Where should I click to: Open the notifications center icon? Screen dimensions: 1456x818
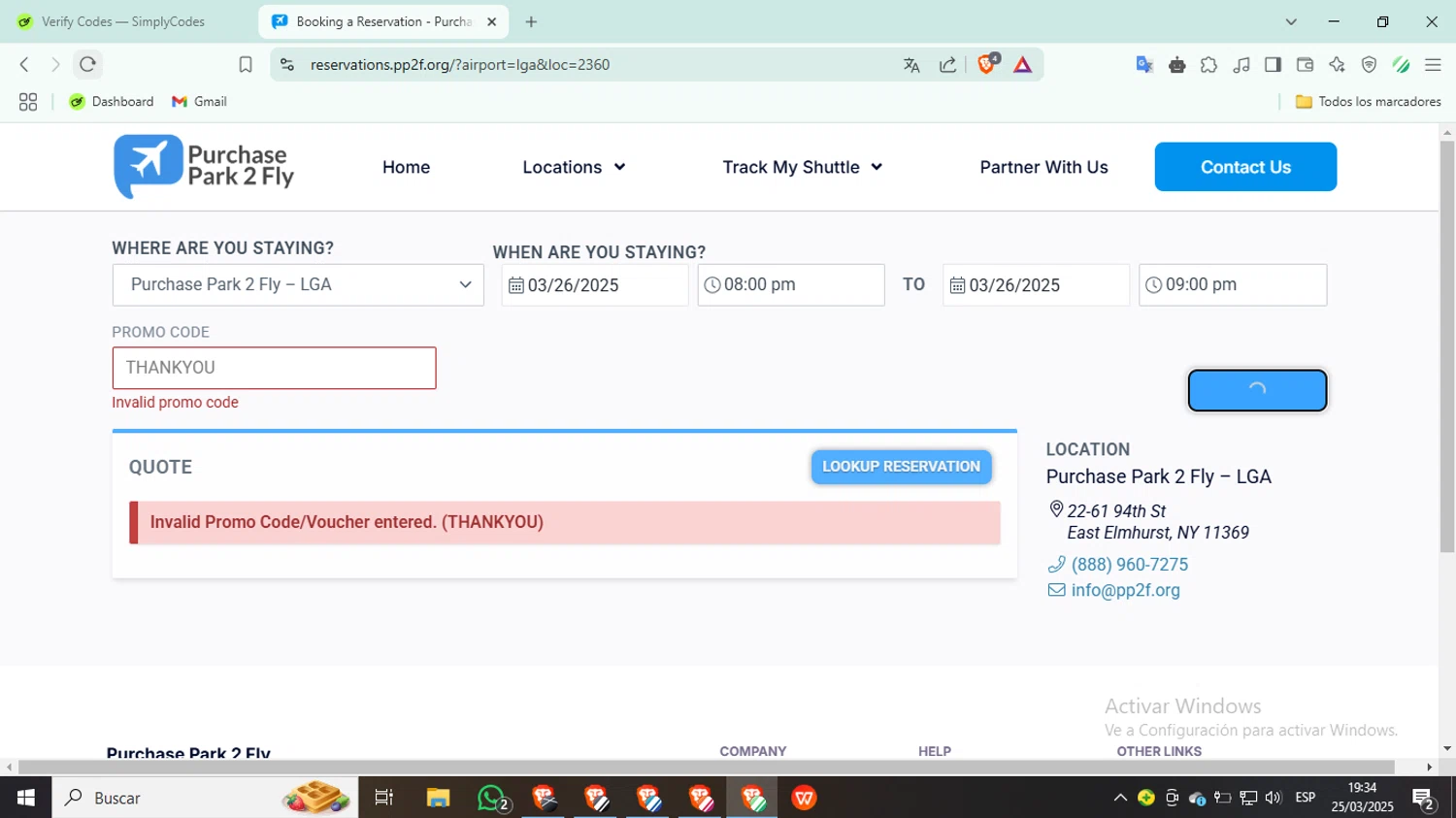click(1424, 799)
